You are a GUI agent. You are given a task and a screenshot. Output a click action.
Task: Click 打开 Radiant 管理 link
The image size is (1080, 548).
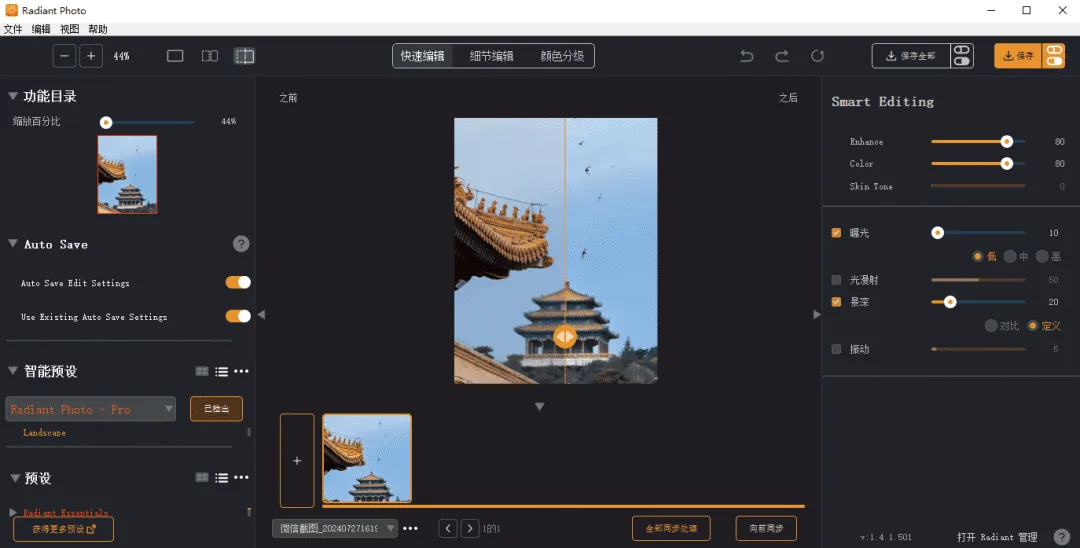[x=997, y=537]
